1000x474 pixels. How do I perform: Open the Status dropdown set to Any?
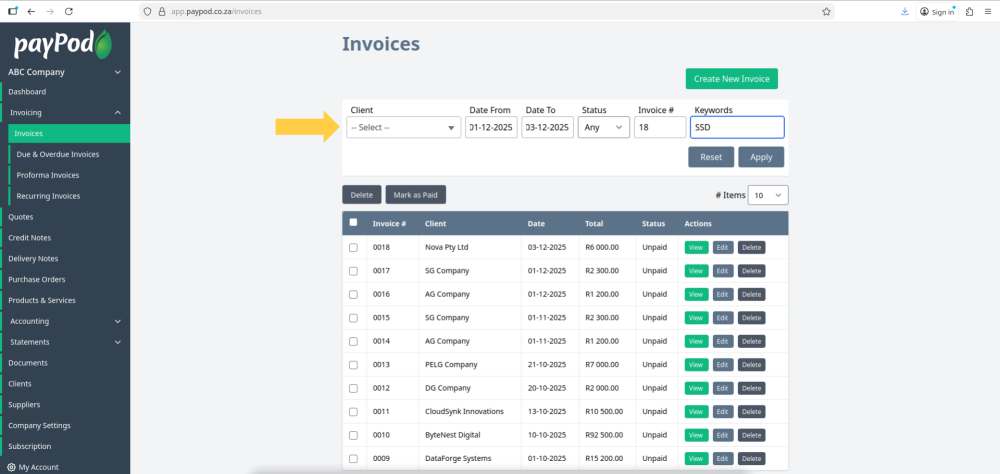(x=604, y=128)
